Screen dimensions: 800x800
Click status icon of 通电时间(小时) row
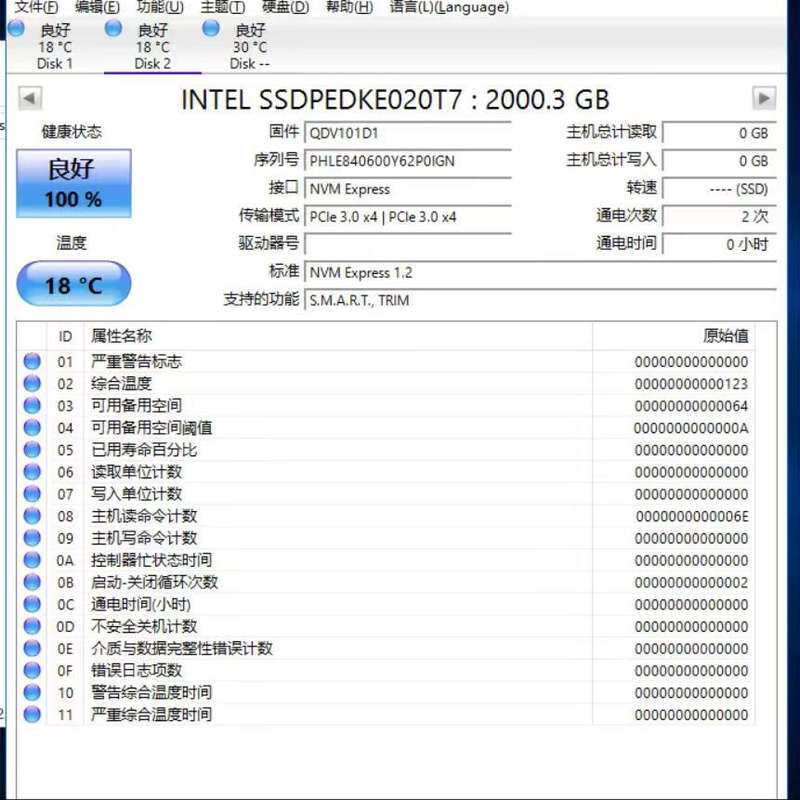pos(32,604)
